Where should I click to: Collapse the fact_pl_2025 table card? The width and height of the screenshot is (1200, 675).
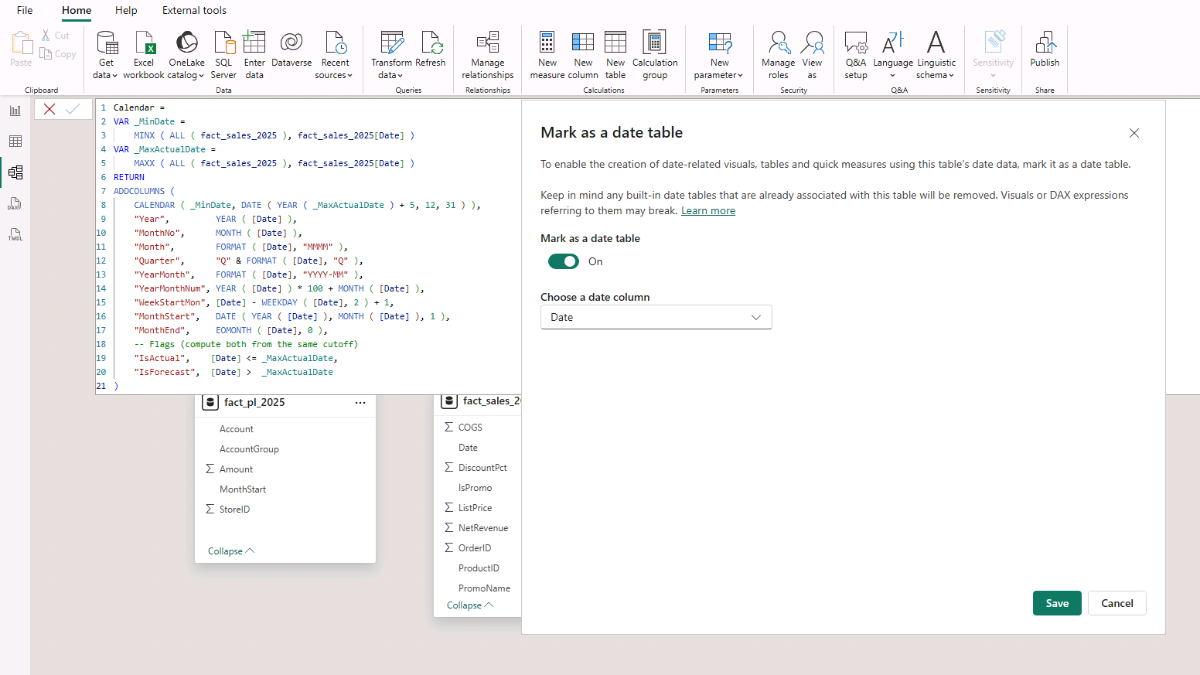(x=231, y=551)
